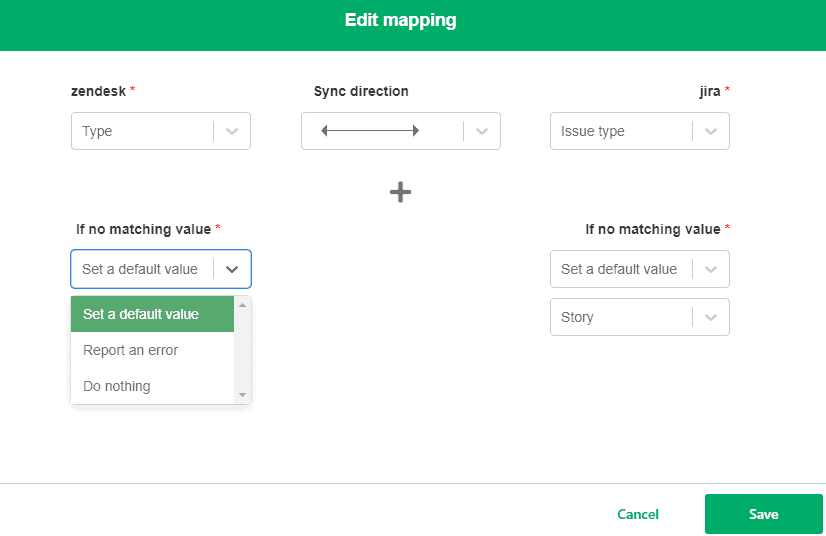Image resolution: width=826 pixels, height=536 pixels.
Task: Open the Story default value dropdown
Action: (x=640, y=317)
